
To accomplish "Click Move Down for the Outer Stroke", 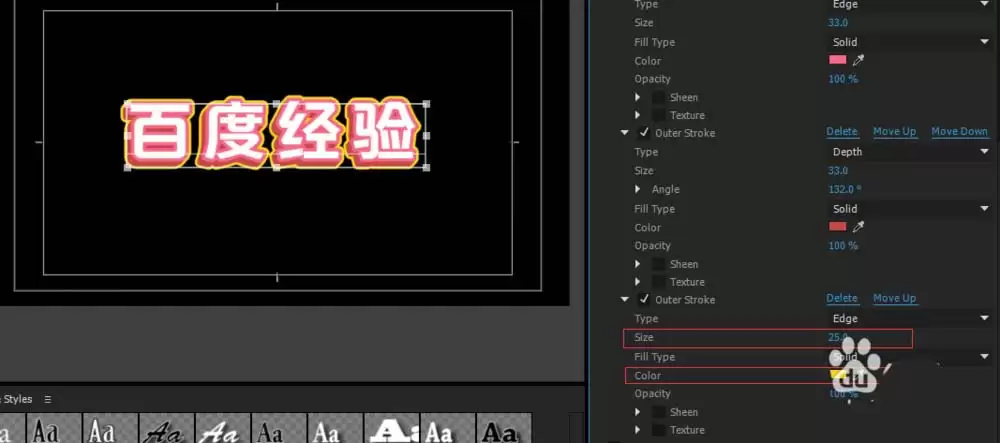I will coord(958,132).
